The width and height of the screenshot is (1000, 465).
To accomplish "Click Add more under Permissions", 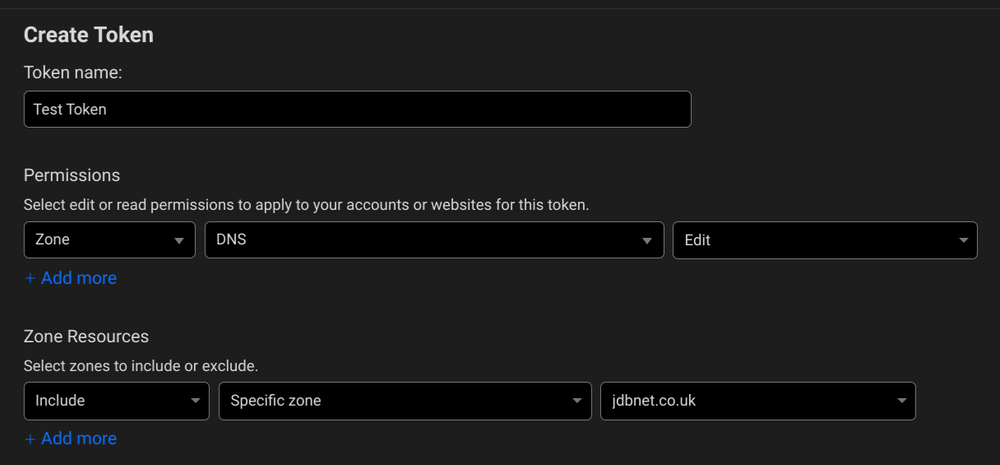I will [x=78, y=278].
